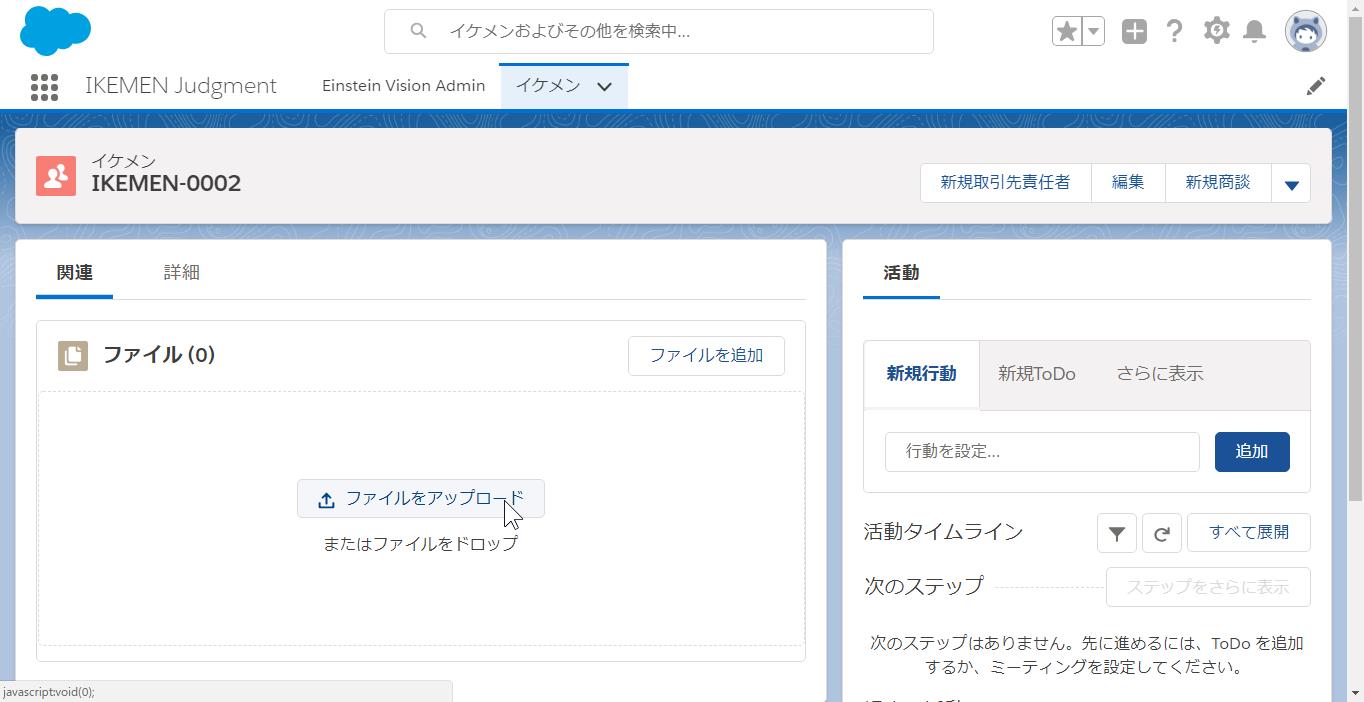Viewport: 1364px width, 702px height.
Task: Open the ファイル (0) related list link
Action: pos(159,355)
